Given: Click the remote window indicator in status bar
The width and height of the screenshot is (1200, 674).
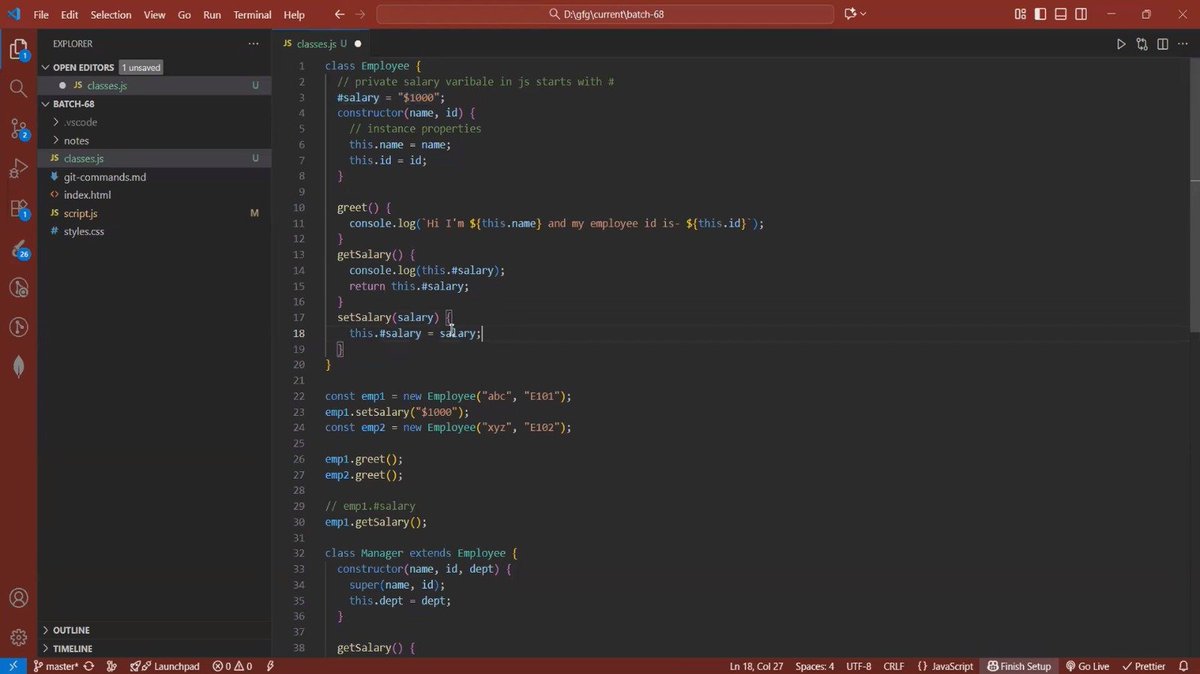Looking at the screenshot, I should tap(13, 666).
